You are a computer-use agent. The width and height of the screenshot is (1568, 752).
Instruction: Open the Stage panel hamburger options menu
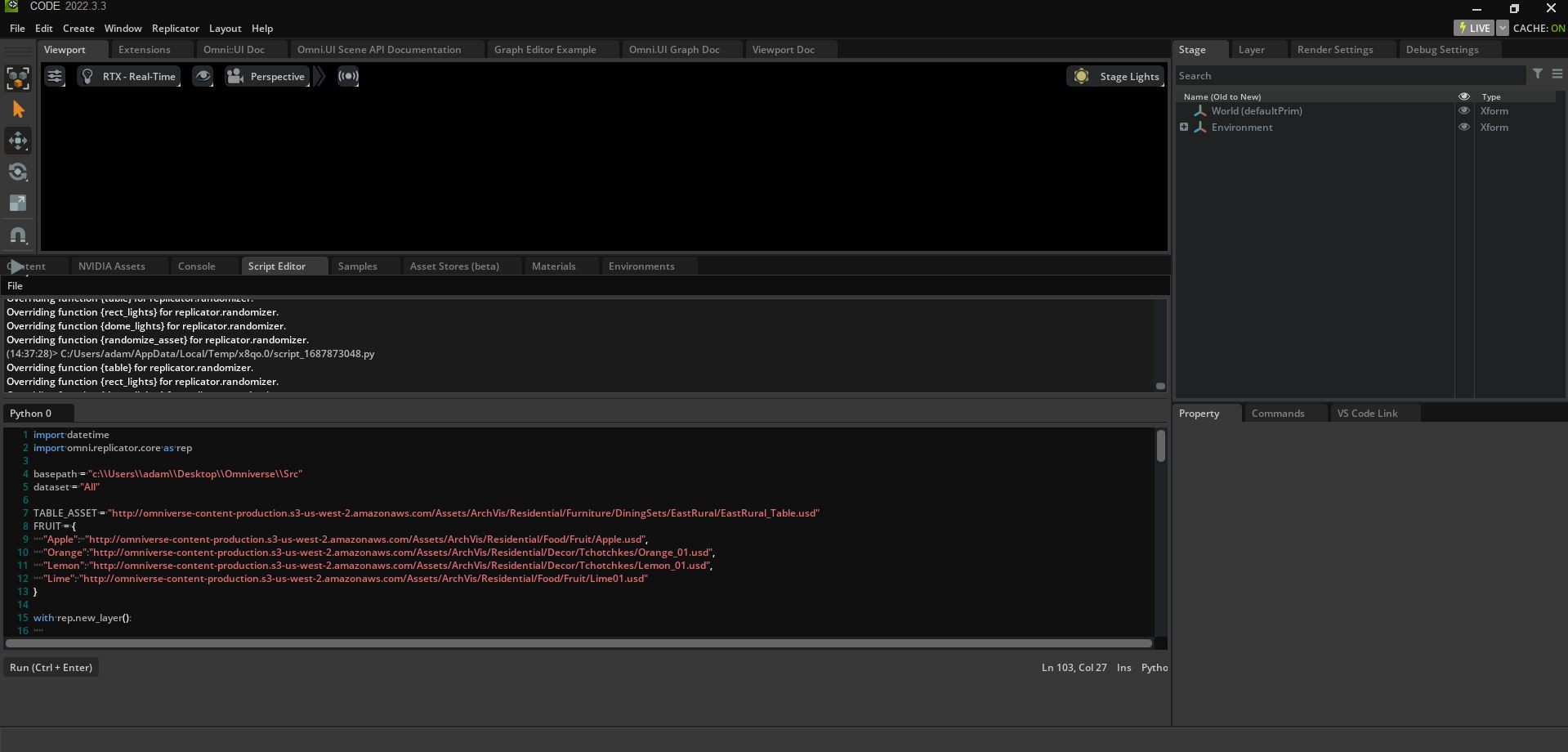(x=1557, y=74)
